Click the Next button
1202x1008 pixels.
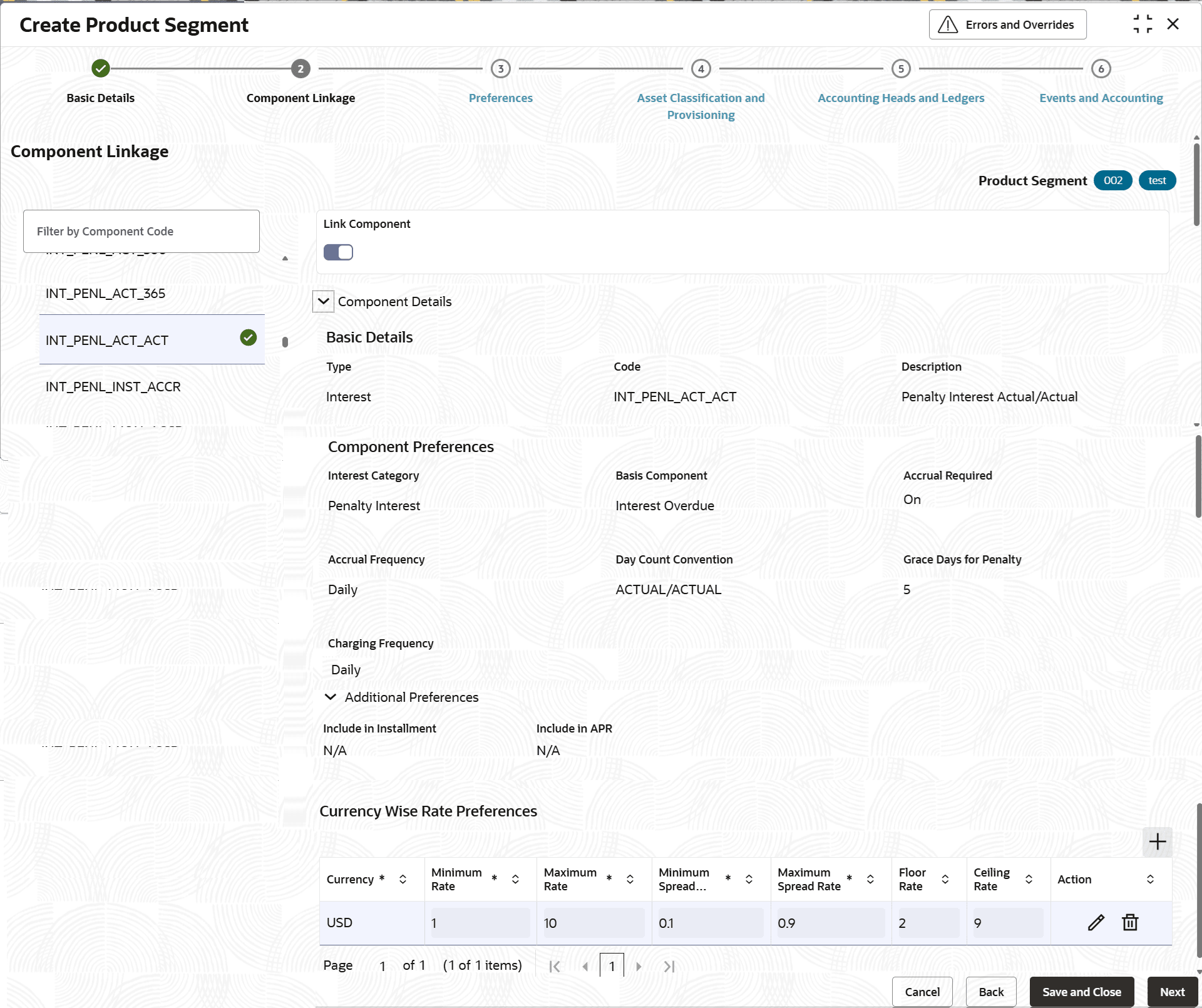(x=1172, y=992)
